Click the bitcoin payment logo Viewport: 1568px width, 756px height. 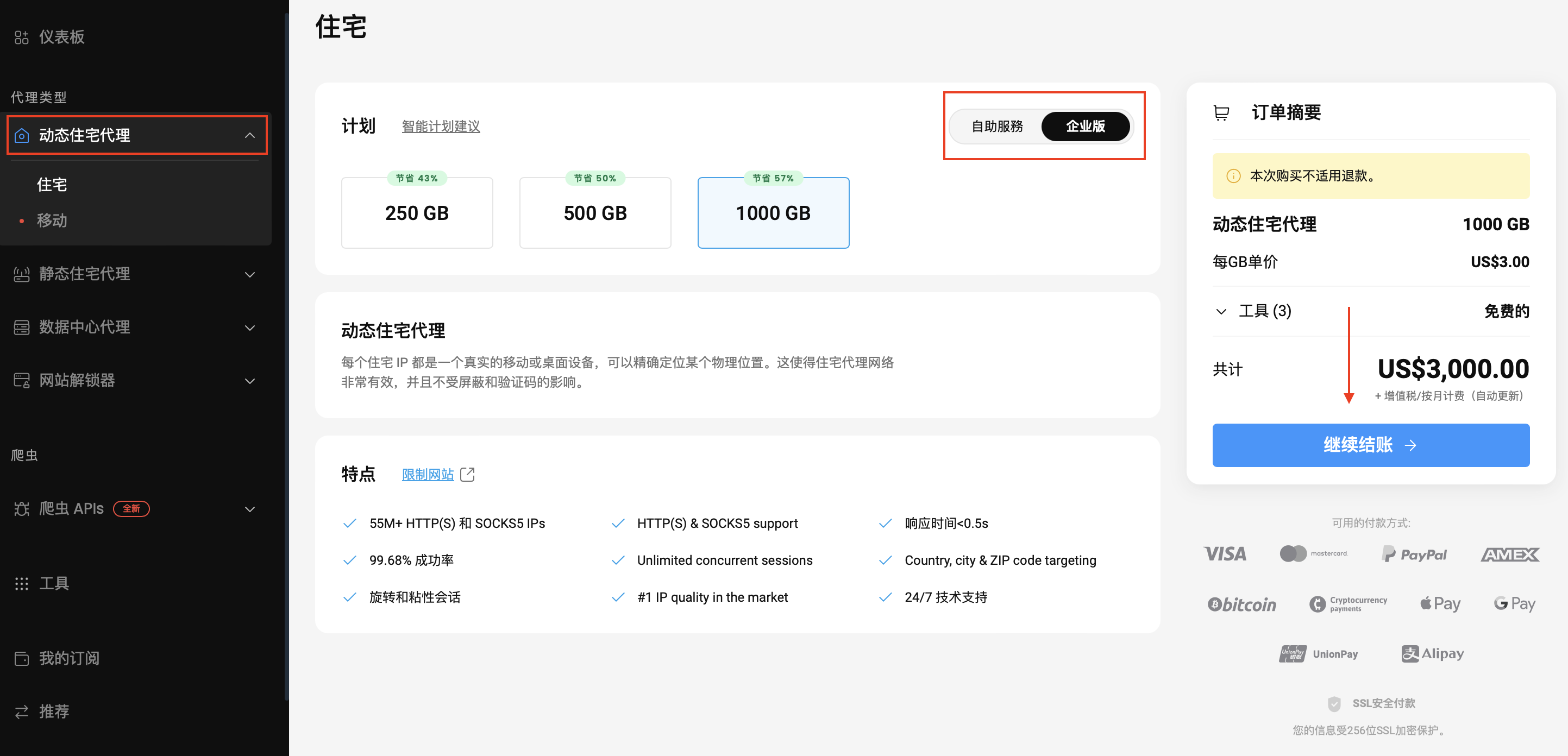(x=1241, y=604)
